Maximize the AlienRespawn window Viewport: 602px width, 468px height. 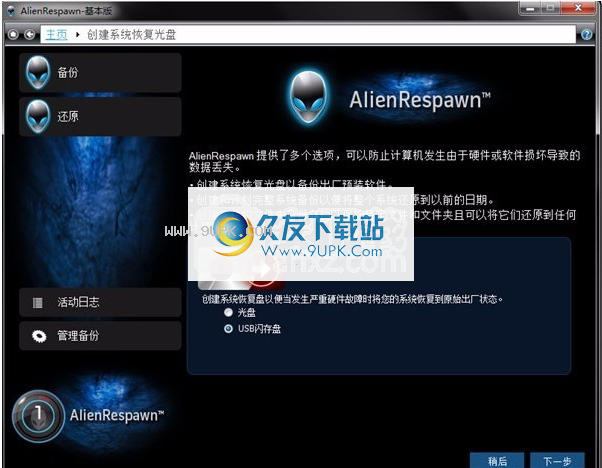coord(551,8)
